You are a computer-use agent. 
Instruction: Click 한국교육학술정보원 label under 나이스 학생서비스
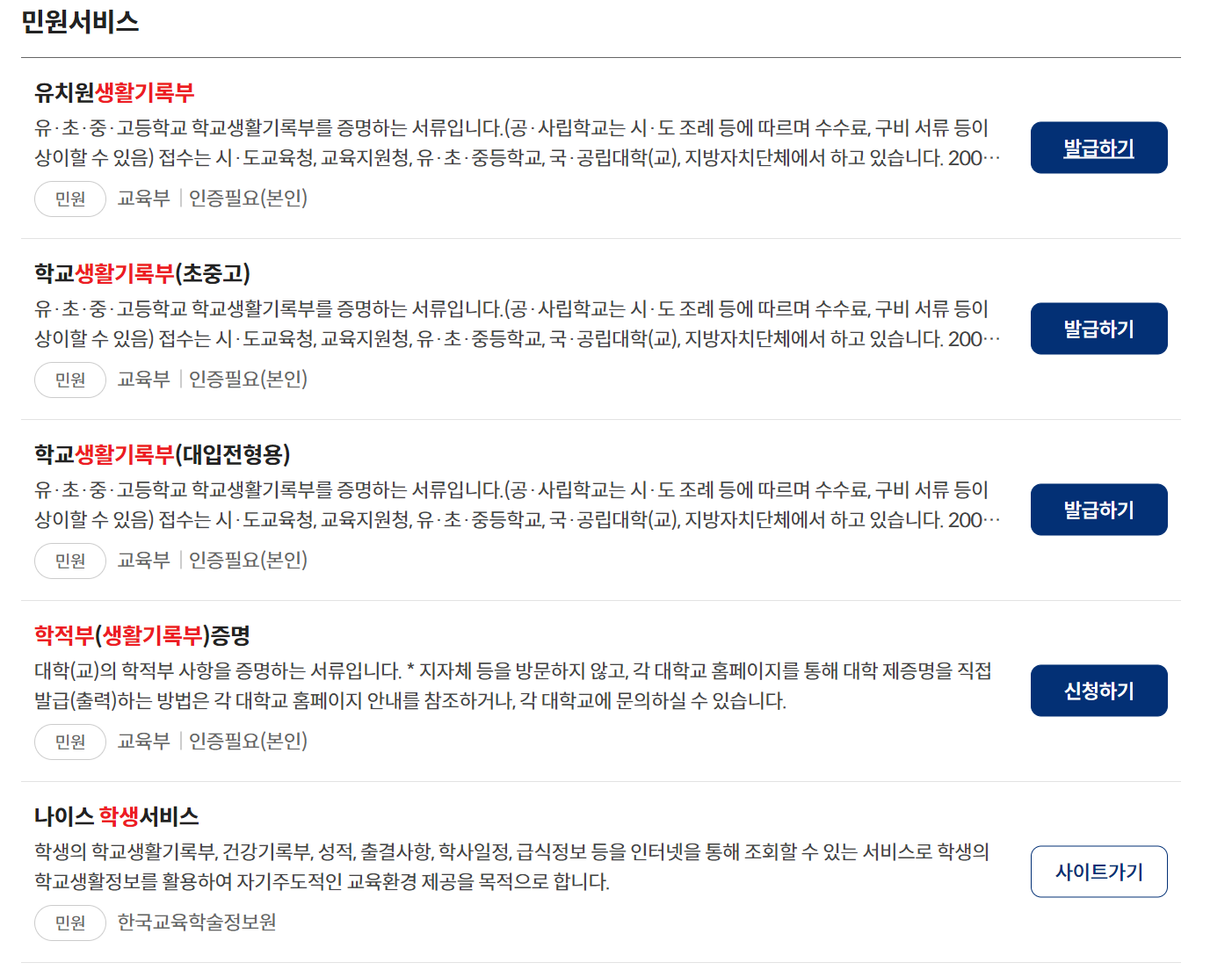(196, 923)
